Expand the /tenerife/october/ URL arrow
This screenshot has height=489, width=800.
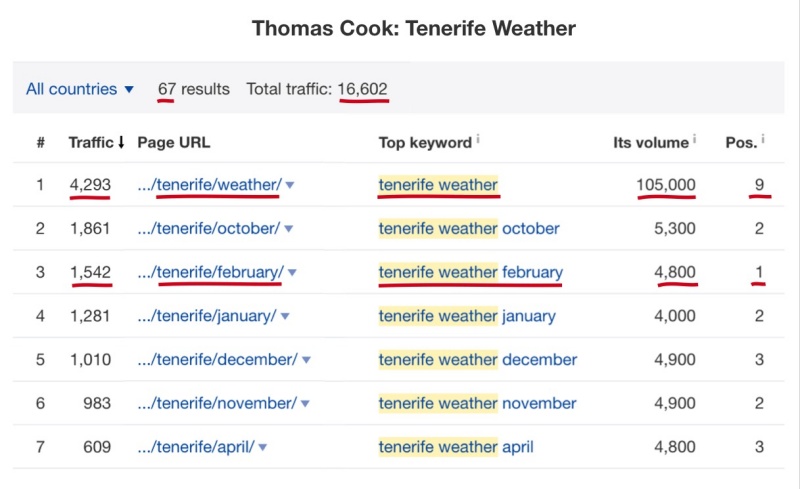pos(288,229)
